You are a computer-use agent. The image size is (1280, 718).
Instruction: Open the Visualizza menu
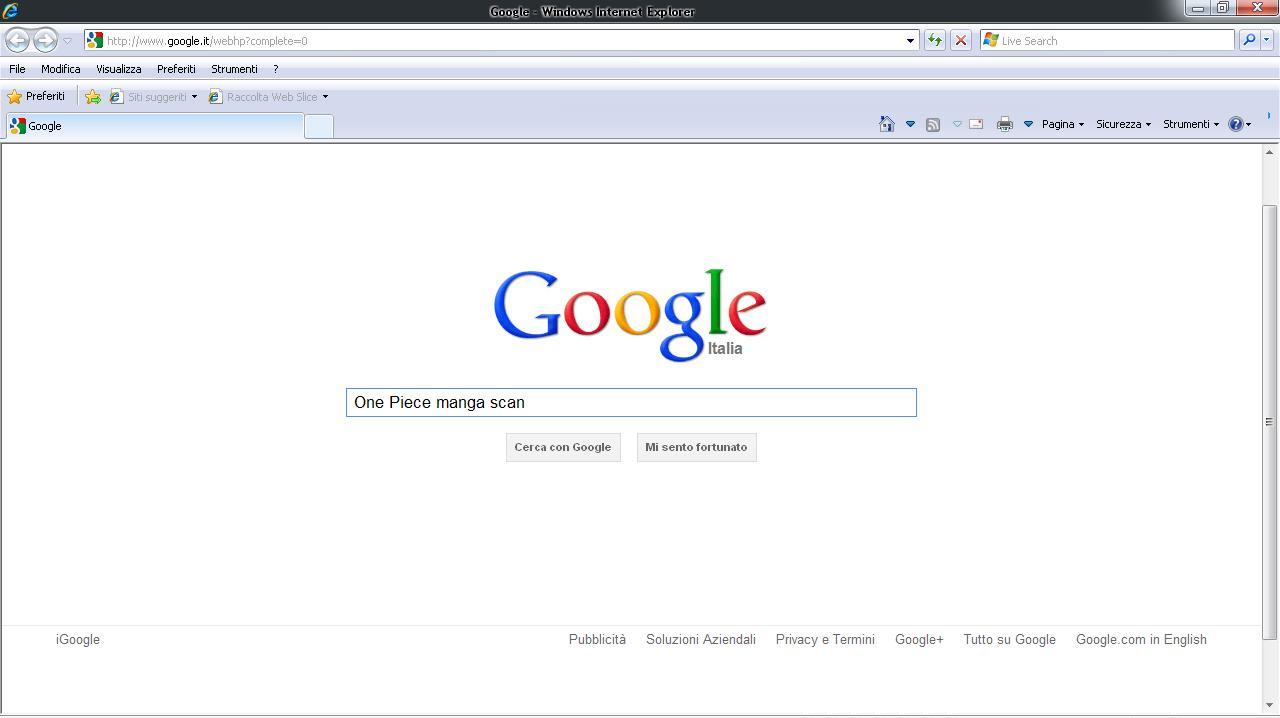118,69
